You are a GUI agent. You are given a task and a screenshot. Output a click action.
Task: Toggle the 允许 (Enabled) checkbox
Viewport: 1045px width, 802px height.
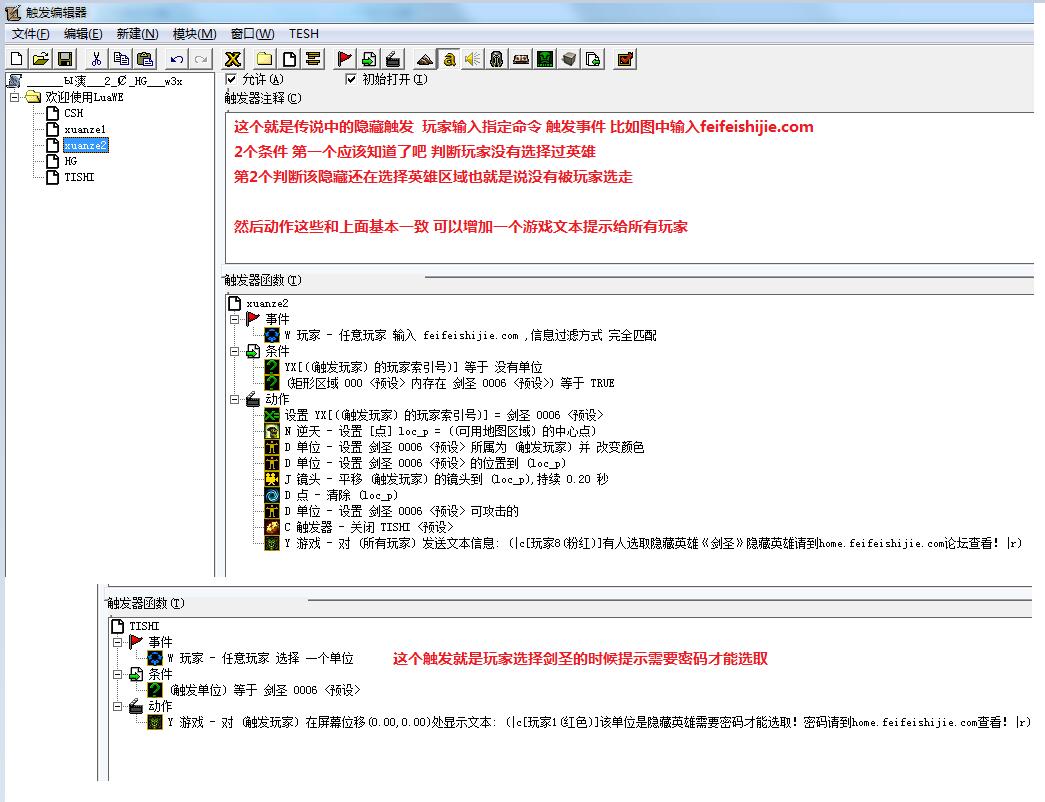point(232,80)
